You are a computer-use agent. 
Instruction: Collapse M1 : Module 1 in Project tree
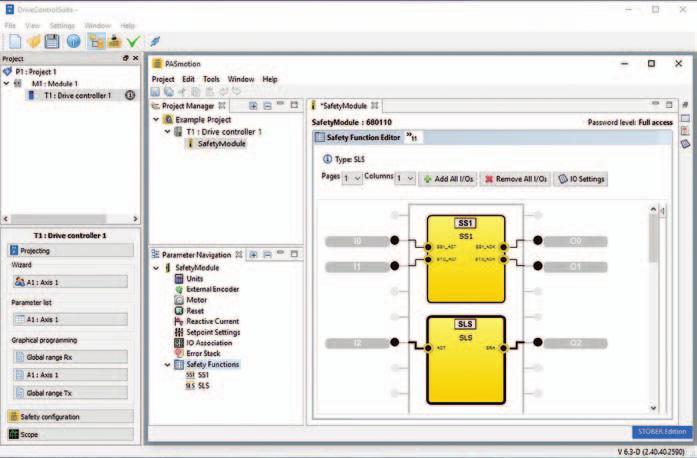(x=6, y=83)
